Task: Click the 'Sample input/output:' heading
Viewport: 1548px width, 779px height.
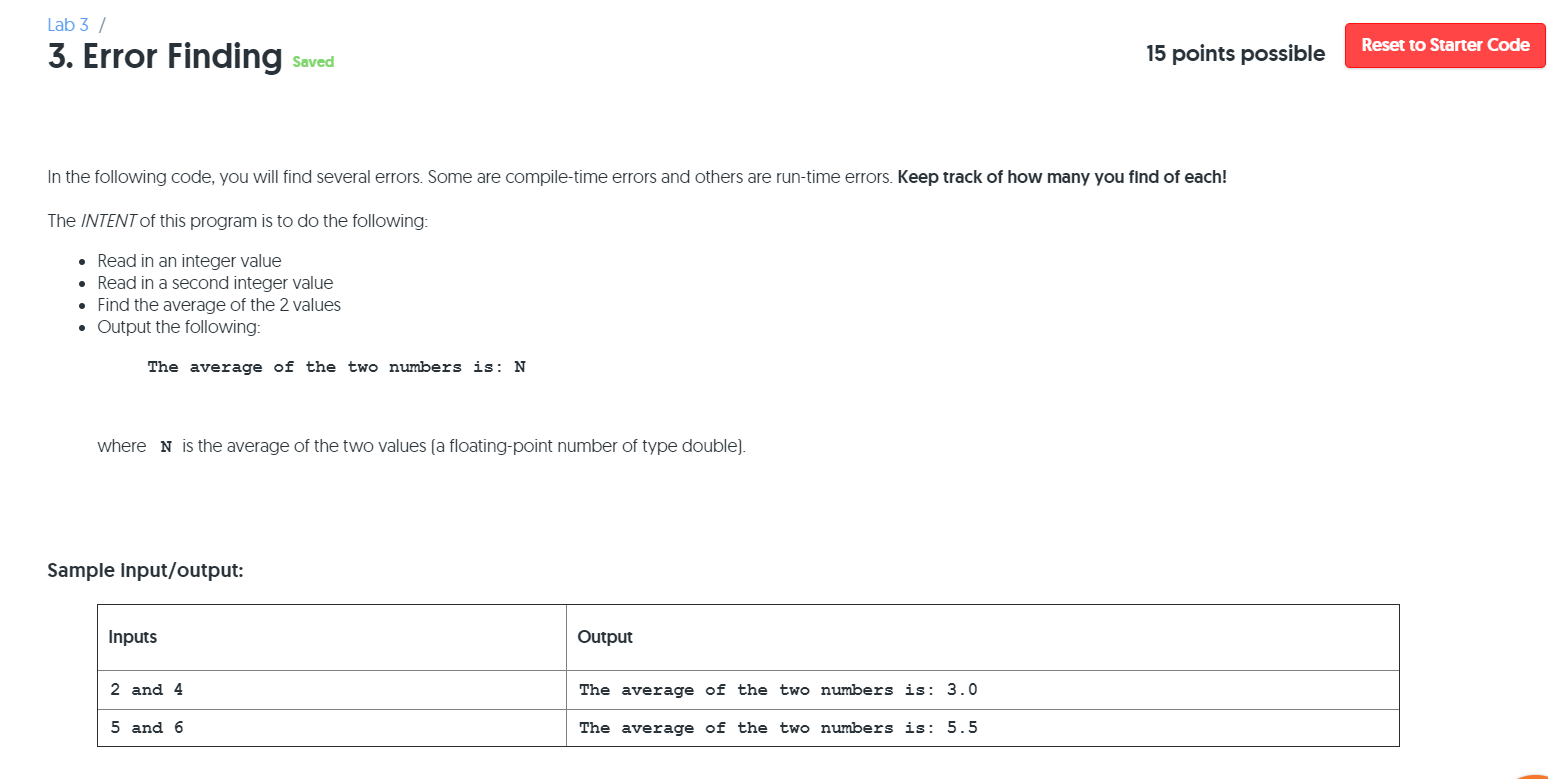Action: [x=145, y=571]
